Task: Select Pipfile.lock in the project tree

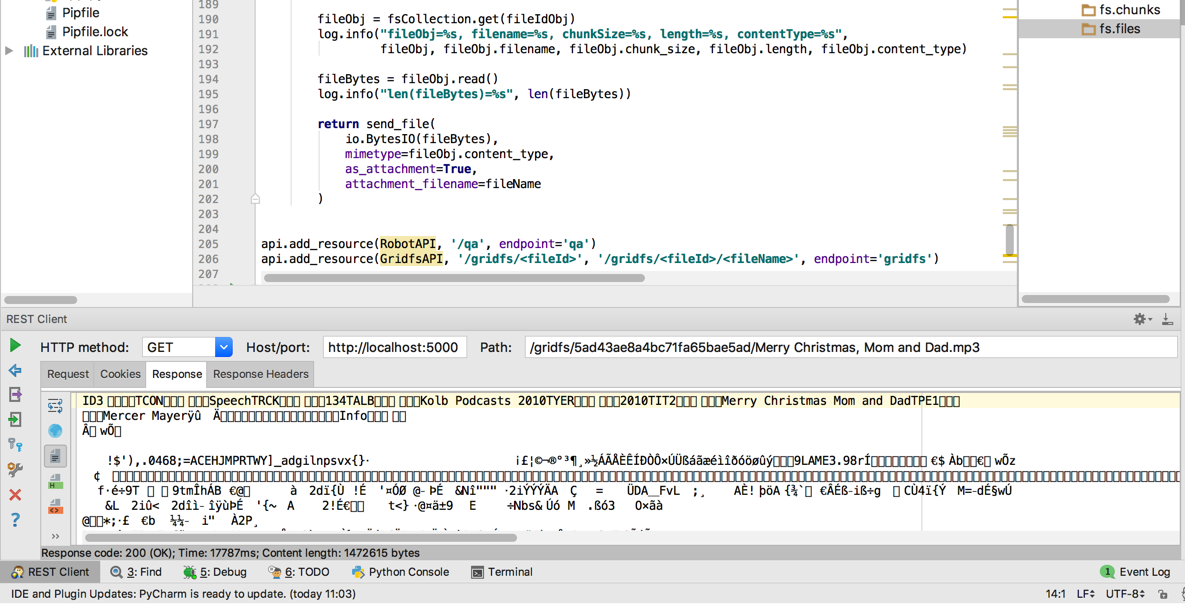Action: click(94, 32)
